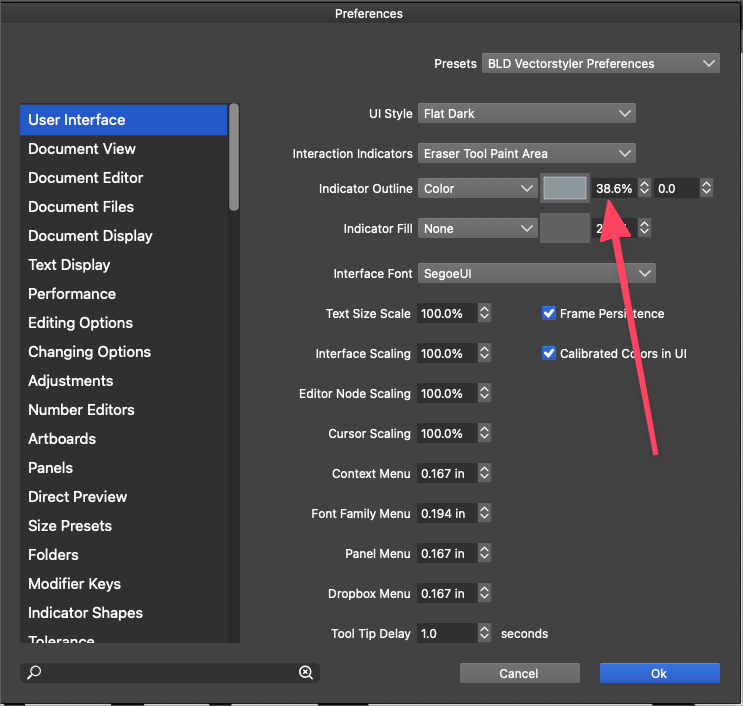
Task: Toggle the Frame Persistence checkbox
Action: [x=549, y=314]
